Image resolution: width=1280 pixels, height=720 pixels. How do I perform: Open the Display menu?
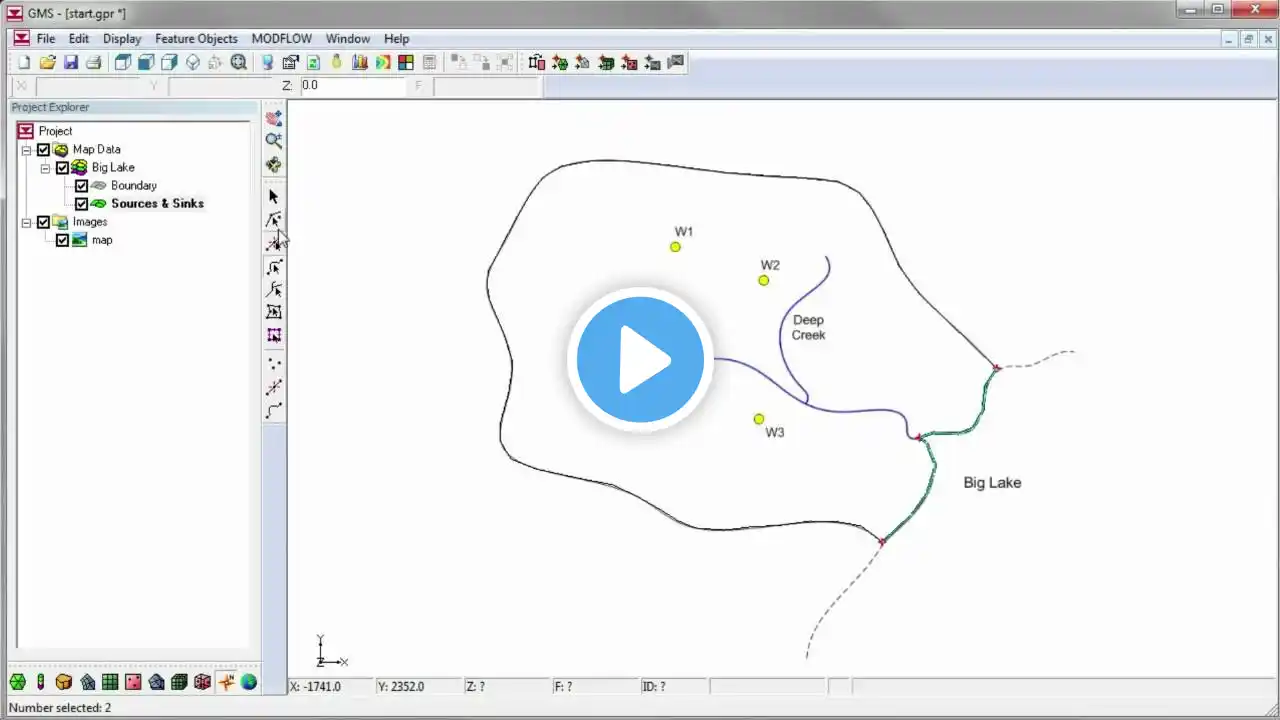tap(122, 39)
